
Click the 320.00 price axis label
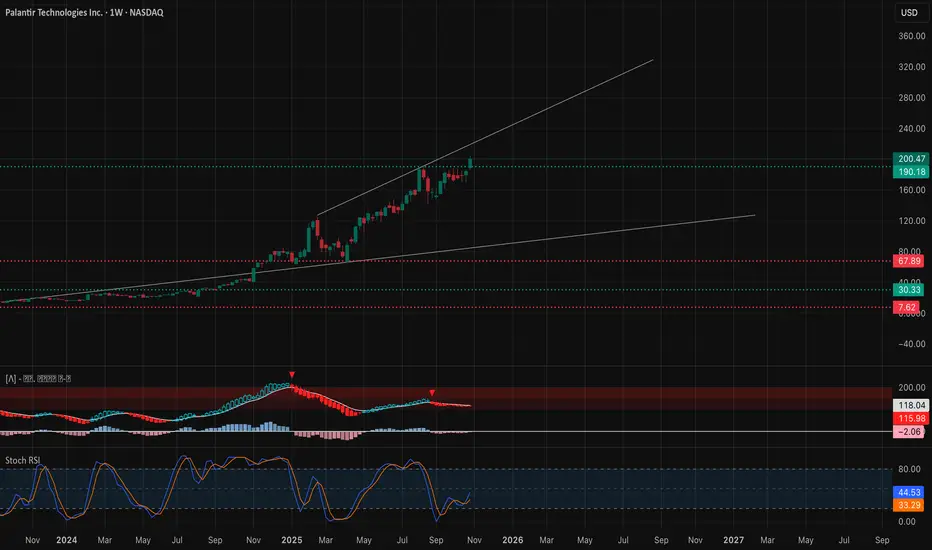(912, 67)
